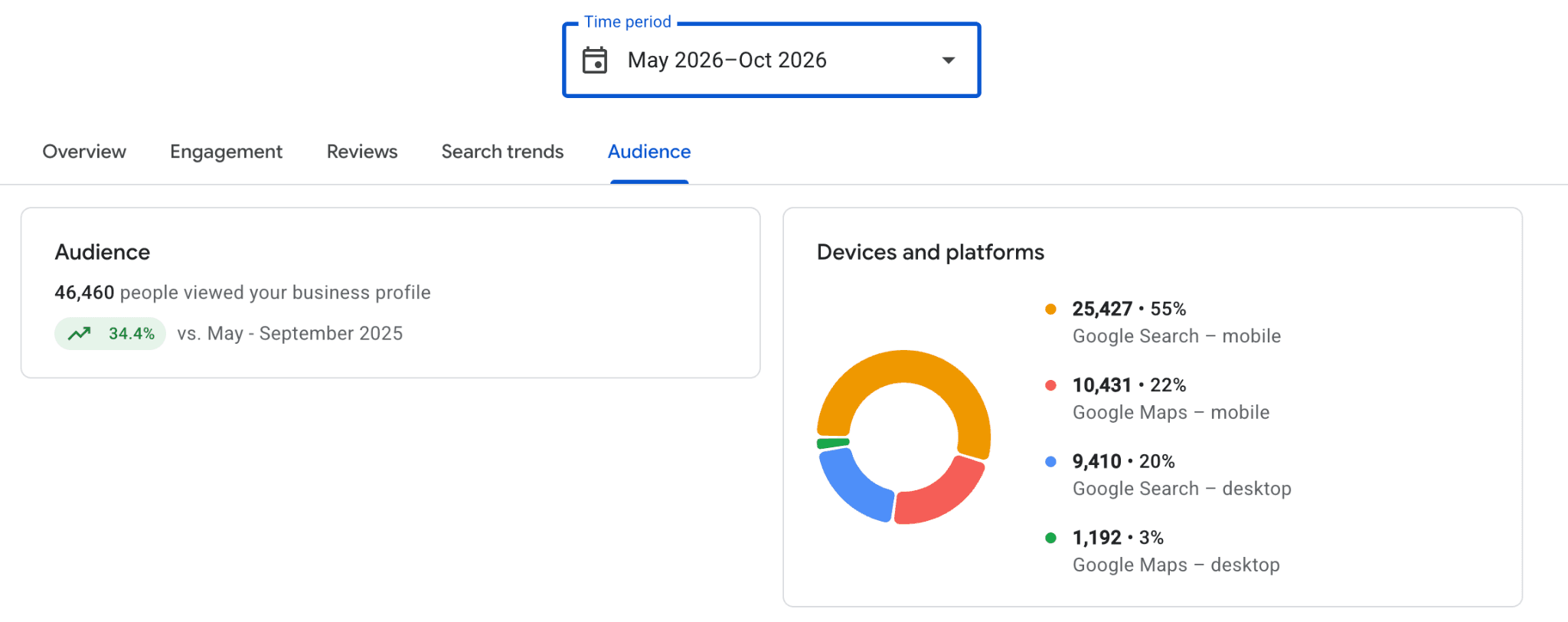
Task: Click the vs. May - September 2025 text
Action: click(290, 333)
